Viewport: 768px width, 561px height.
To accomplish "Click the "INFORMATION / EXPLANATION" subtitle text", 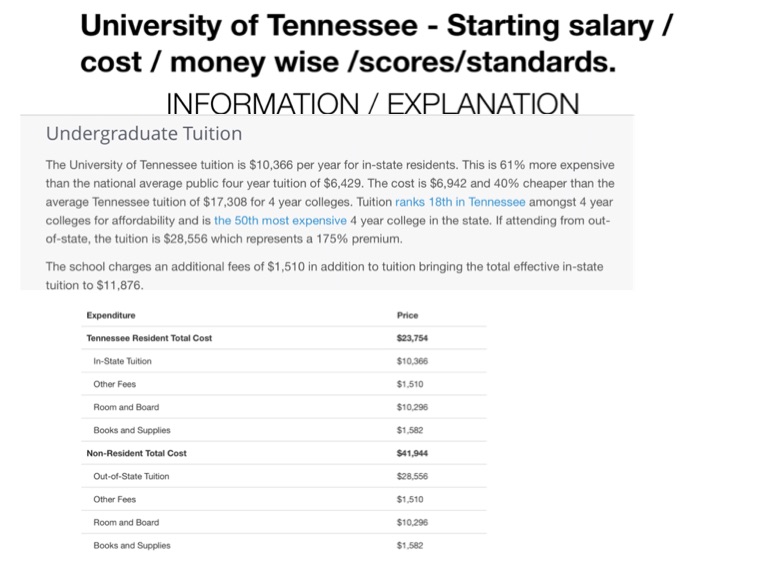I will click(x=372, y=104).
